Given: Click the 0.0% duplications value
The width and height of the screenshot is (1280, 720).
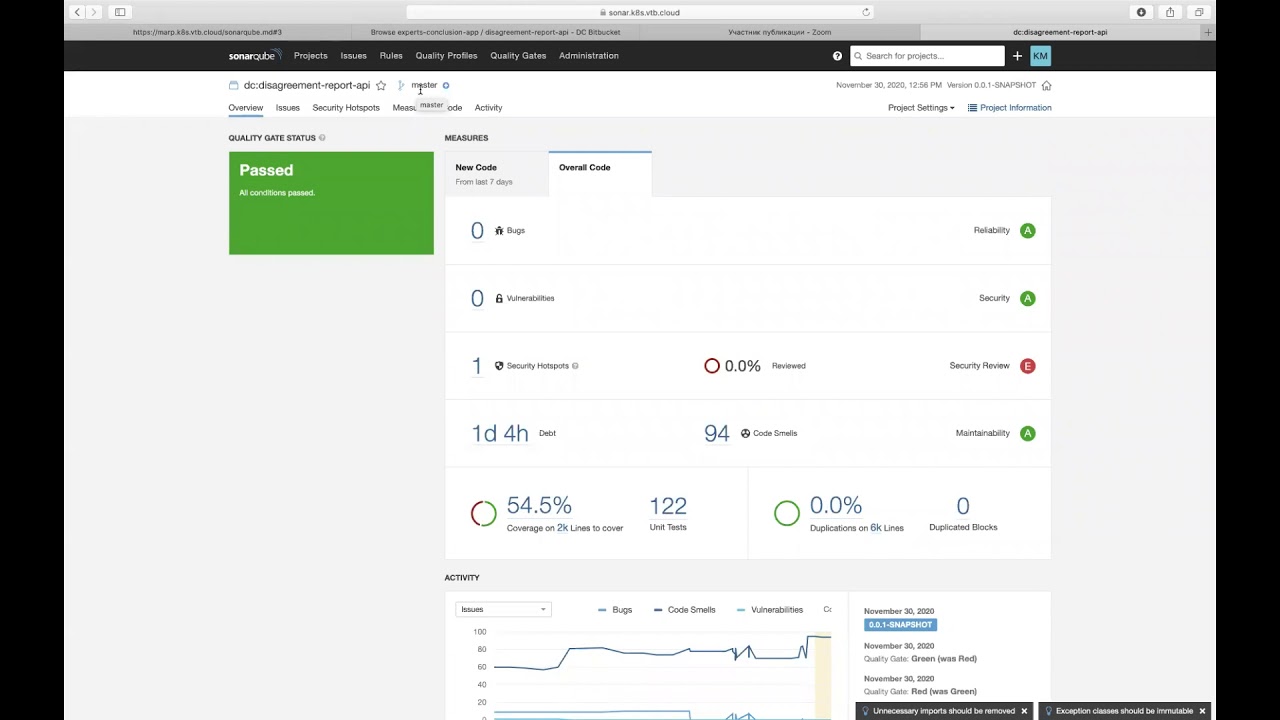Looking at the screenshot, I should tap(836, 506).
